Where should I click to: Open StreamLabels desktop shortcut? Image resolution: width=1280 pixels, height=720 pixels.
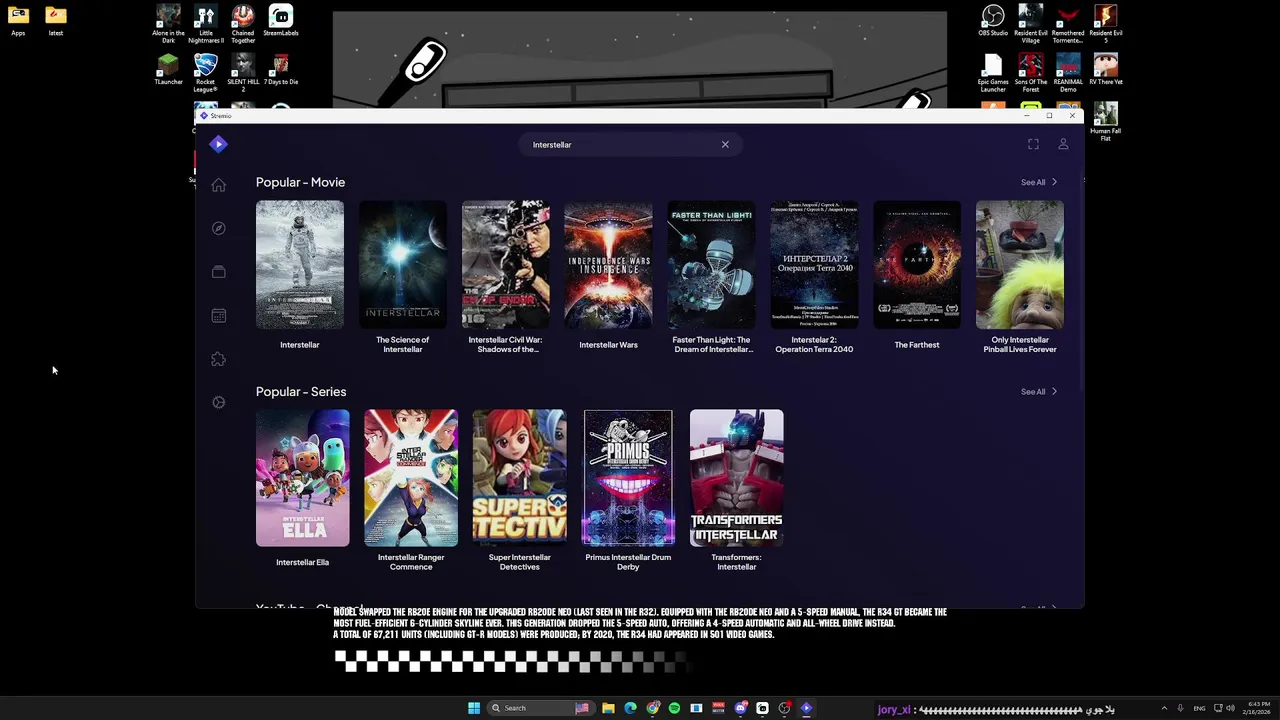coord(280,22)
